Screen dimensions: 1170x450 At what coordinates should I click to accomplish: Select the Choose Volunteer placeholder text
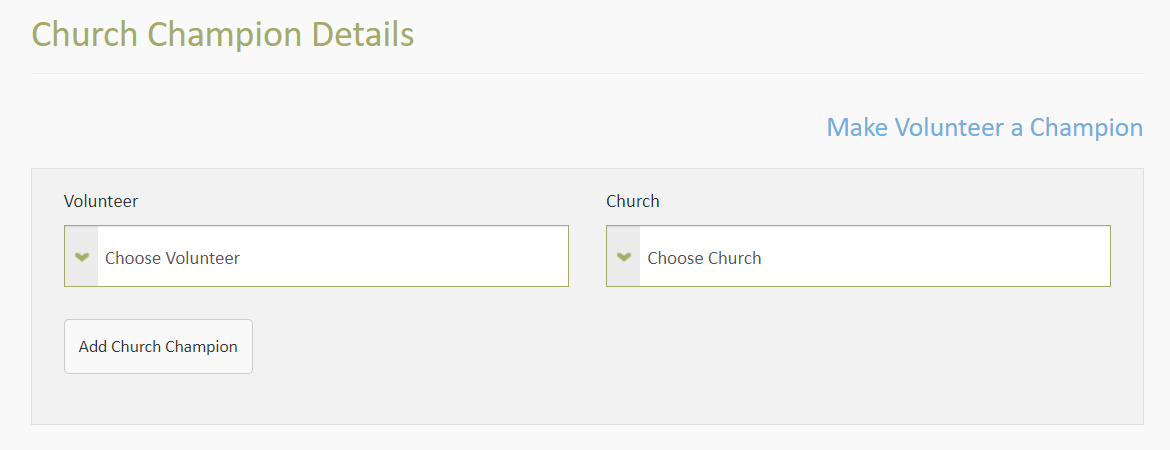(x=173, y=258)
